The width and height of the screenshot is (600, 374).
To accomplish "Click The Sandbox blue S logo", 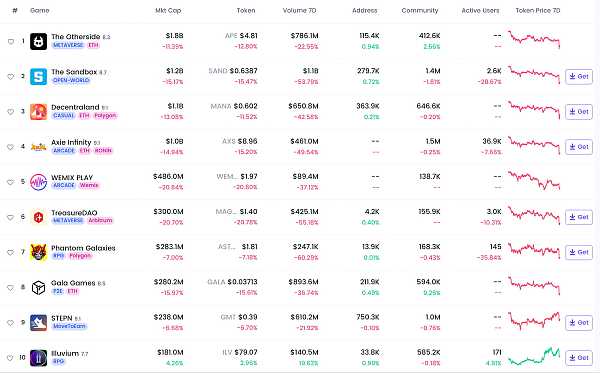I will 39,77.
